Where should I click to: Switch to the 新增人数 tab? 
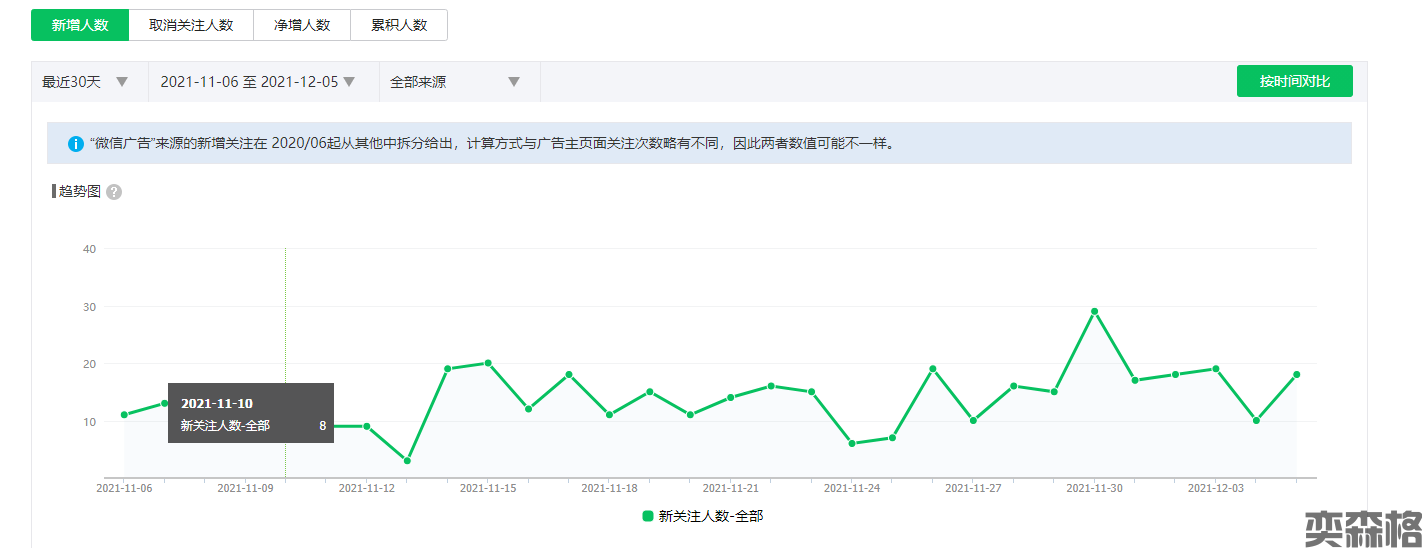[x=80, y=25]
